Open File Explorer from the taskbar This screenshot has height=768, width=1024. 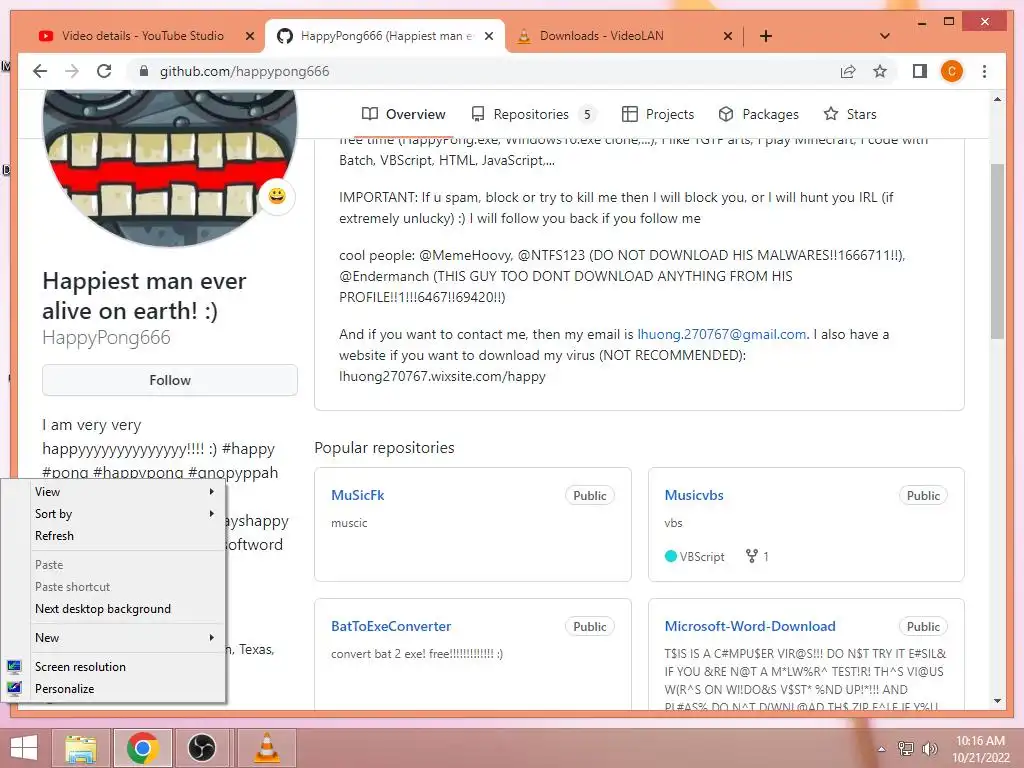click(x=82, y=748)
